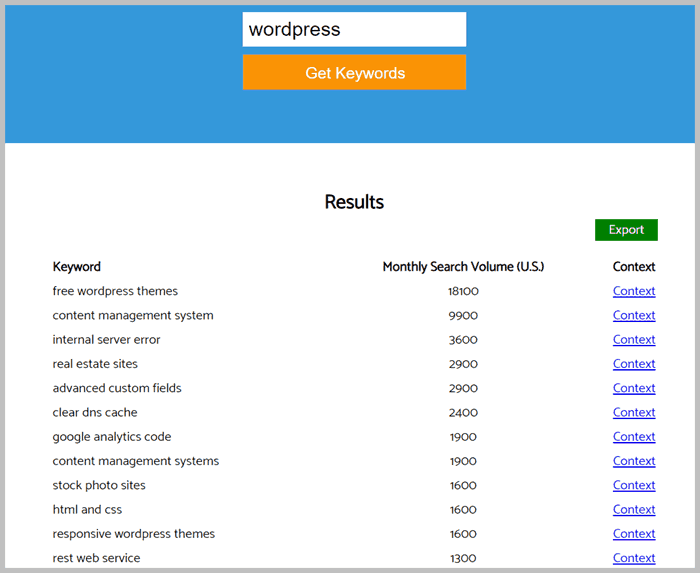Screen dimensions: 700x573
Task: Open Context link for content management system
Action: click(633, 316)
